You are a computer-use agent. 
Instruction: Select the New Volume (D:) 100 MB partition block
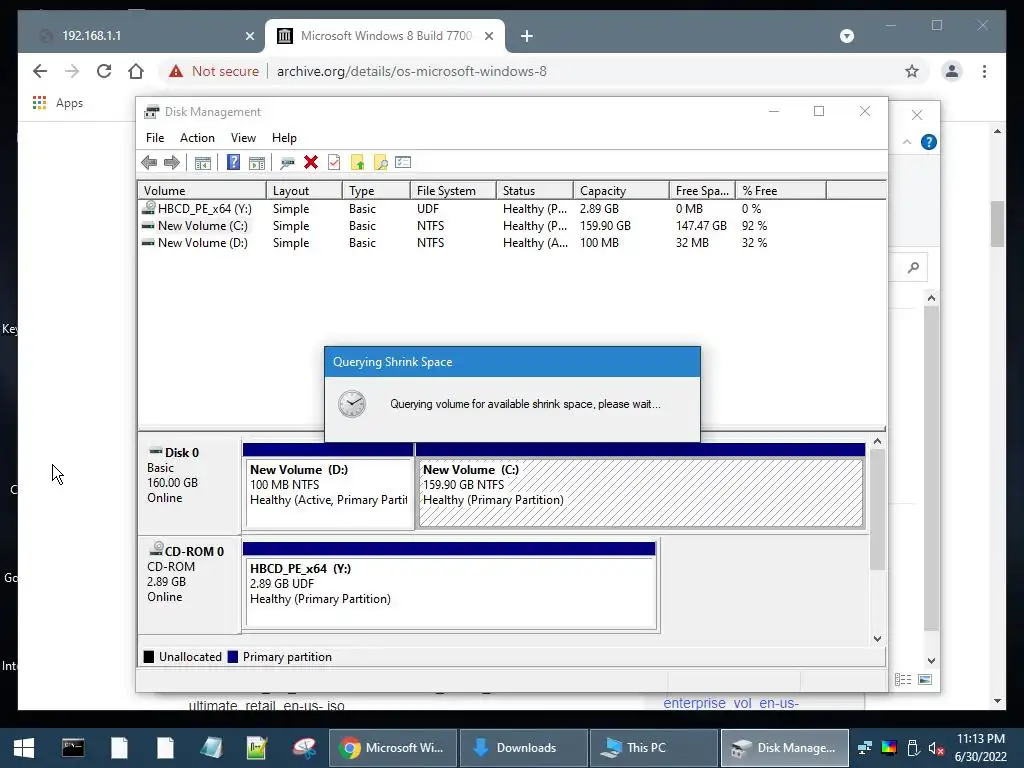[328, 486]
